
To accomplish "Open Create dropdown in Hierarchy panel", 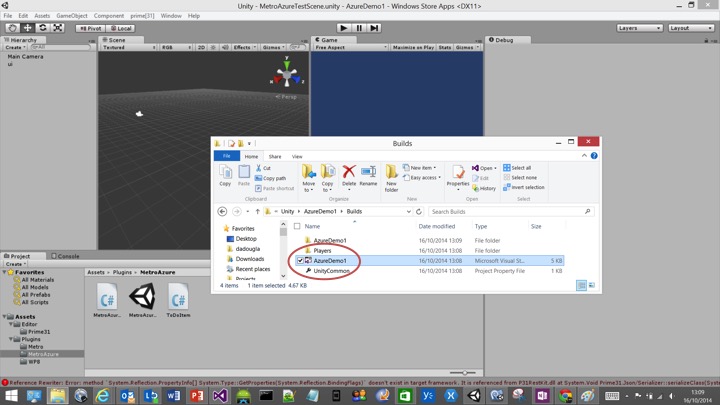I will coord(15,47).
